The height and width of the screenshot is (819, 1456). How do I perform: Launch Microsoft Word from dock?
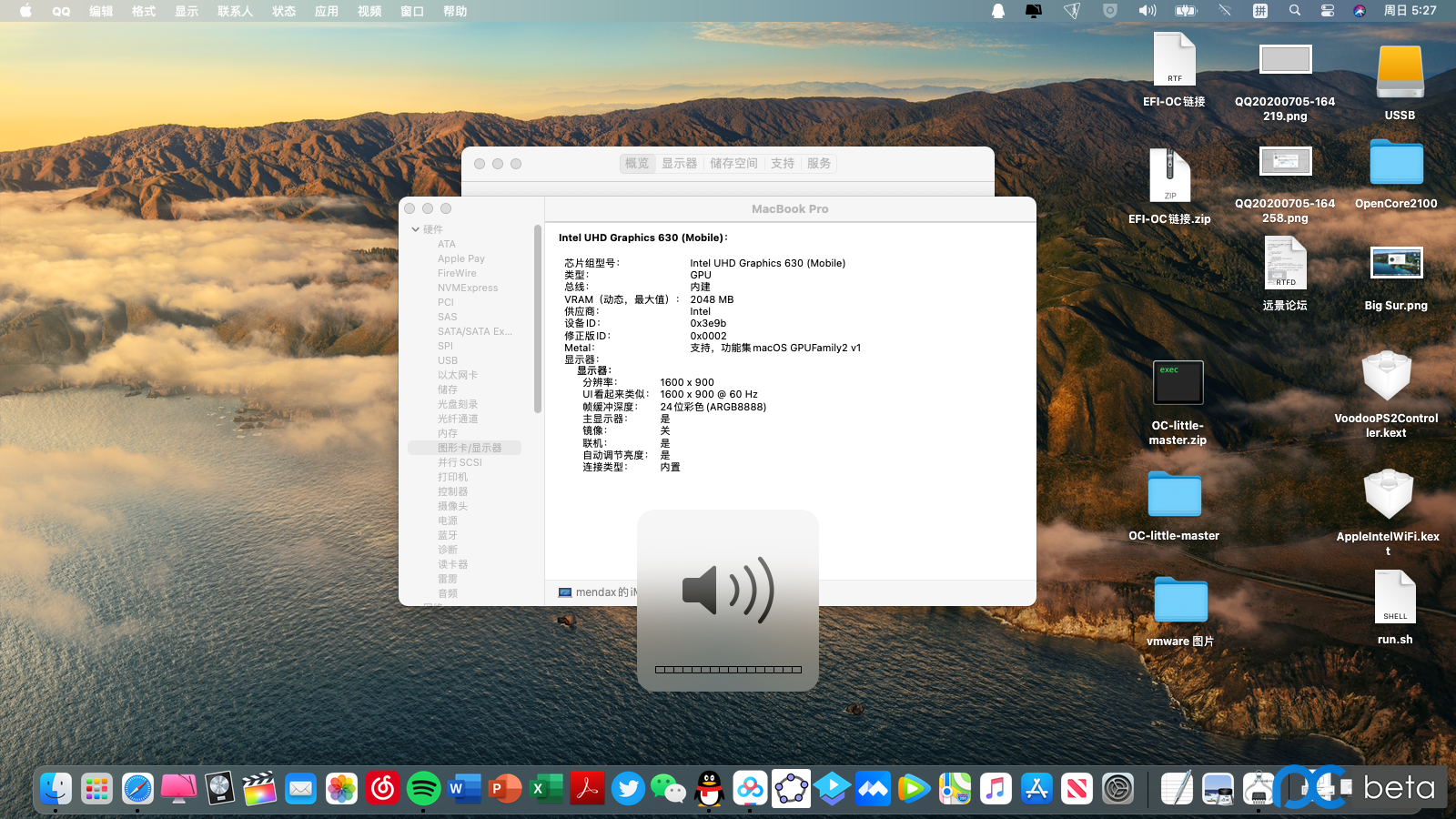(x=464, y=788)
